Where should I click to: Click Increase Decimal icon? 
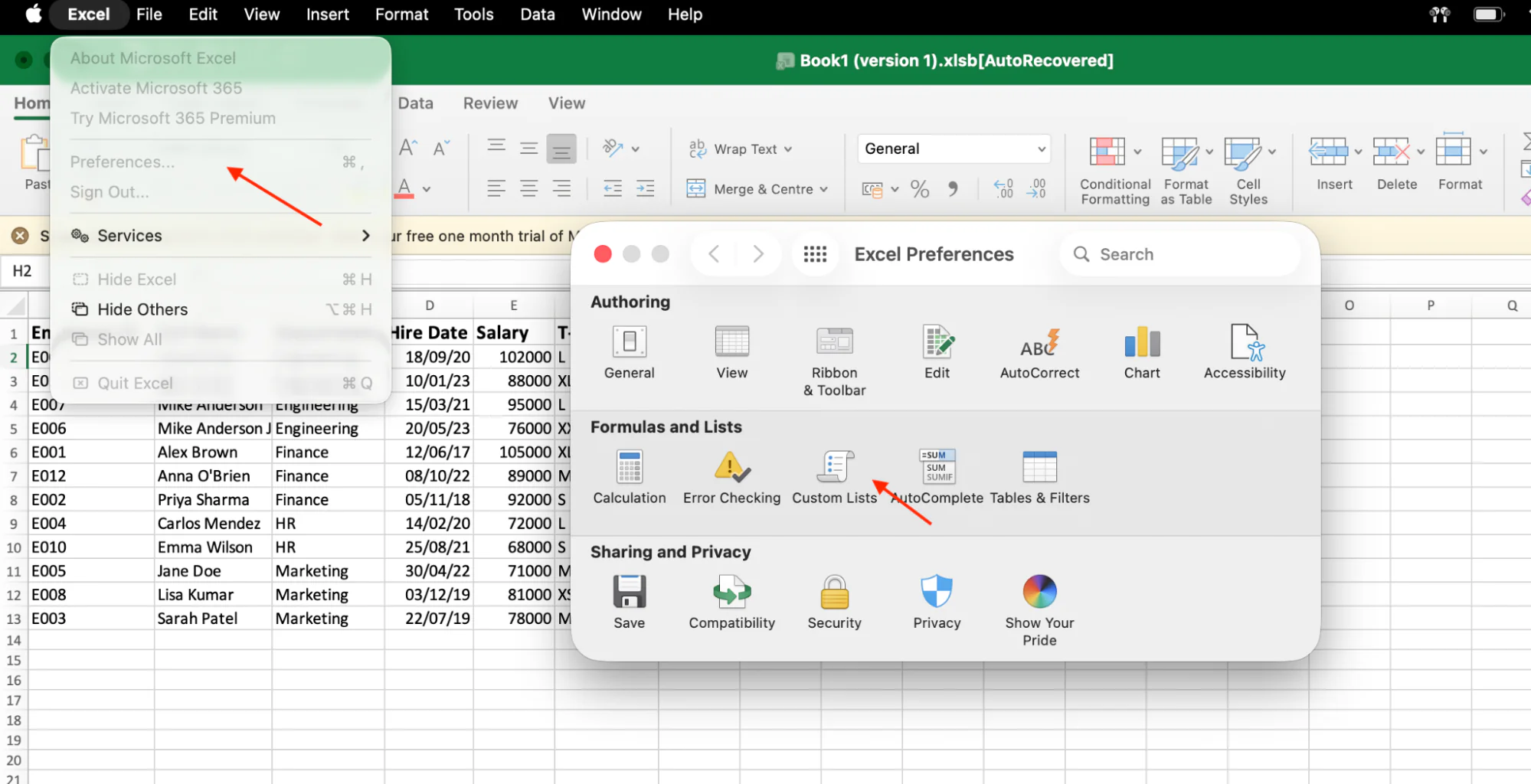click(1003, 189)
